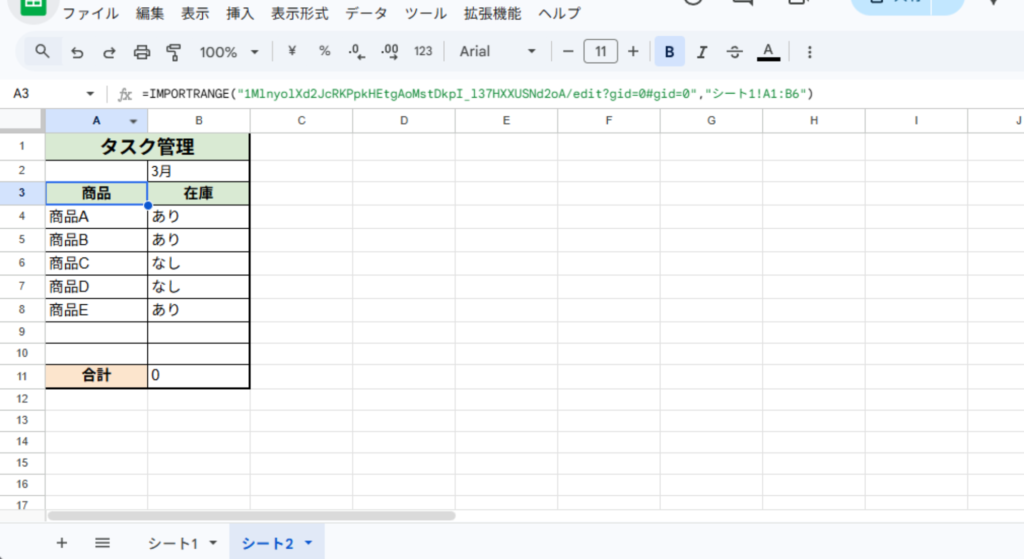Click the print icon
The width and height of the screenshot is (1024, 559).
142,51
